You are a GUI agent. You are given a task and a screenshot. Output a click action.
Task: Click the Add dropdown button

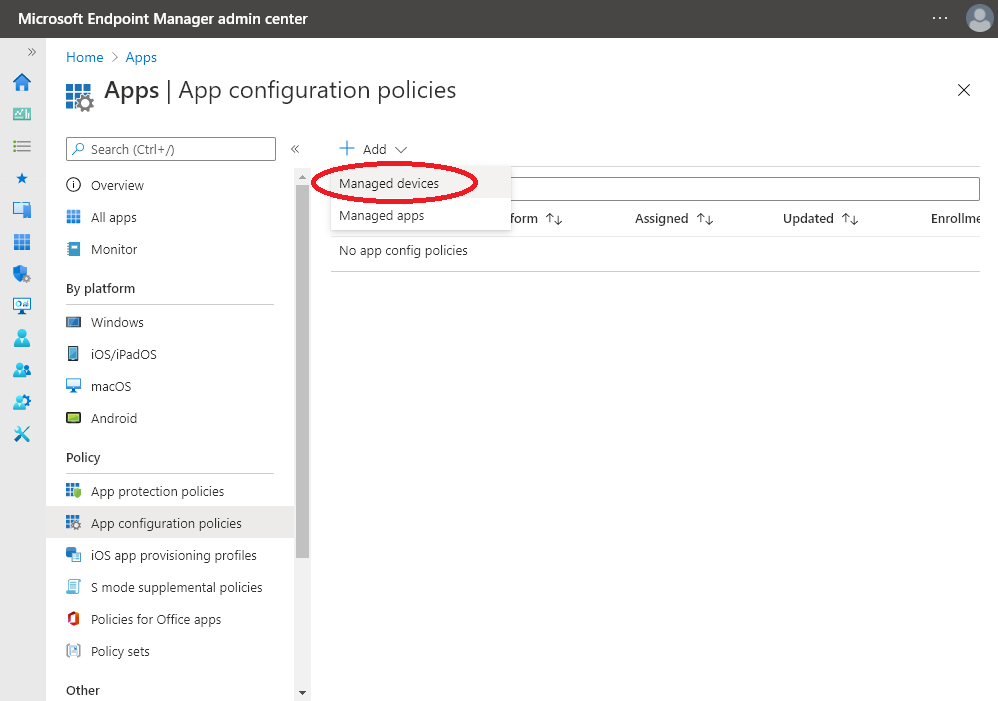click(x=373, y=149)
